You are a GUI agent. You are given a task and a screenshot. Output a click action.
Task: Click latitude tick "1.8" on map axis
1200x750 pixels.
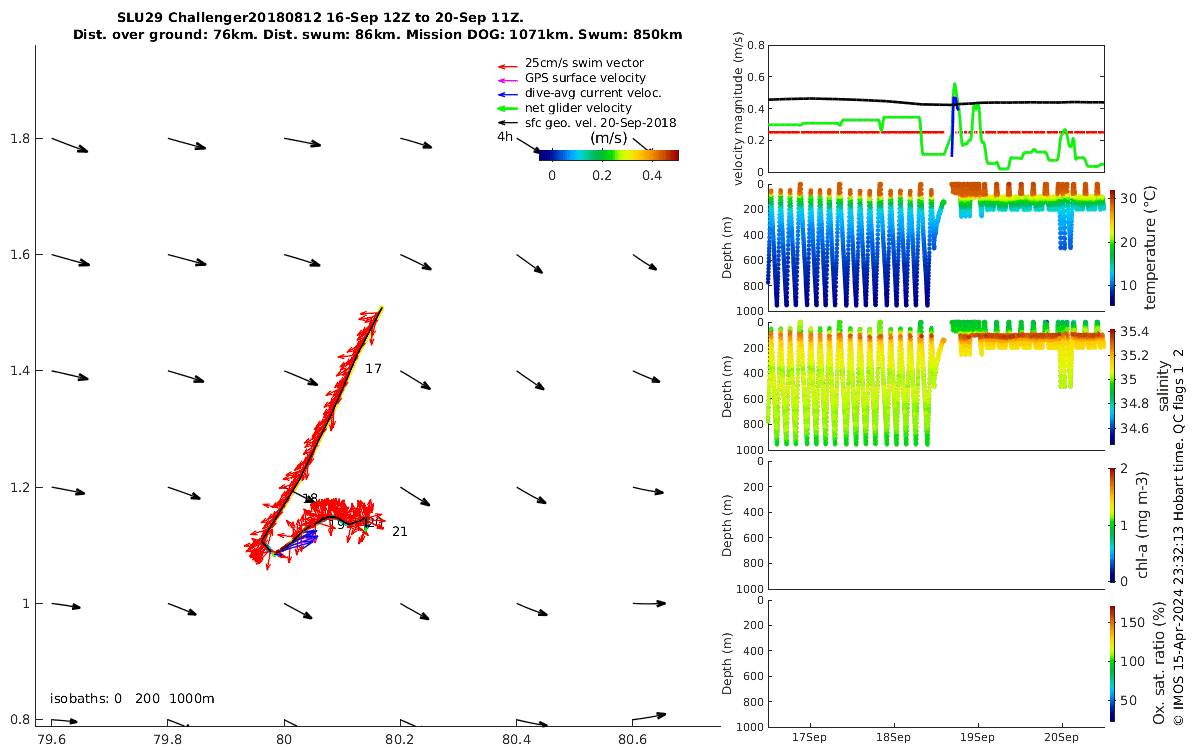tap(19, 138)
